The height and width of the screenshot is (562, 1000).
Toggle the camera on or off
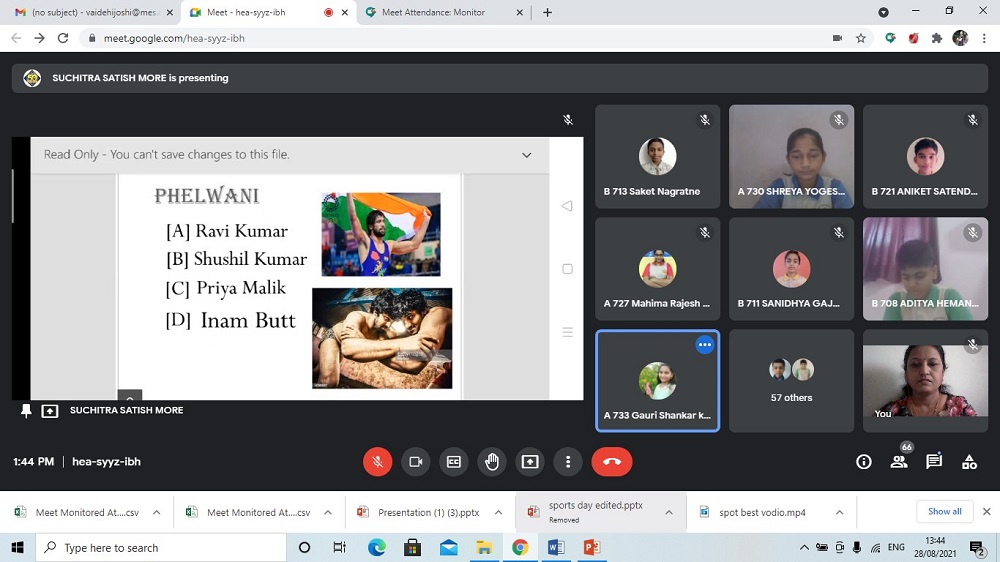[415, 462]
